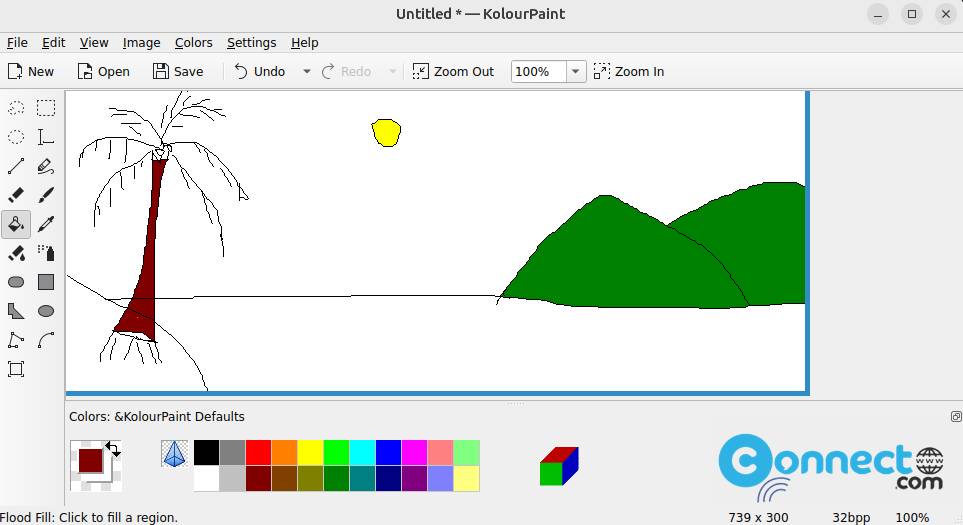
Task: Click the Zoom In button
Action: coord(629,71)
